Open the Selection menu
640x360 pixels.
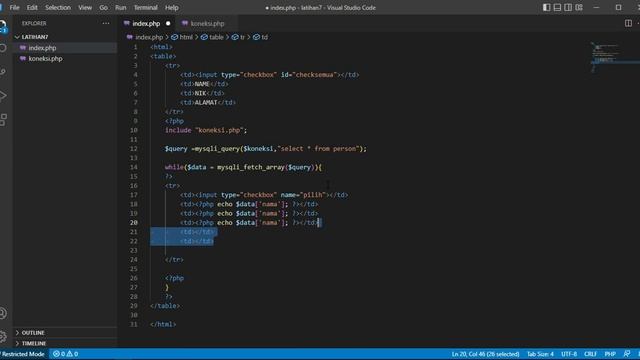58,7
